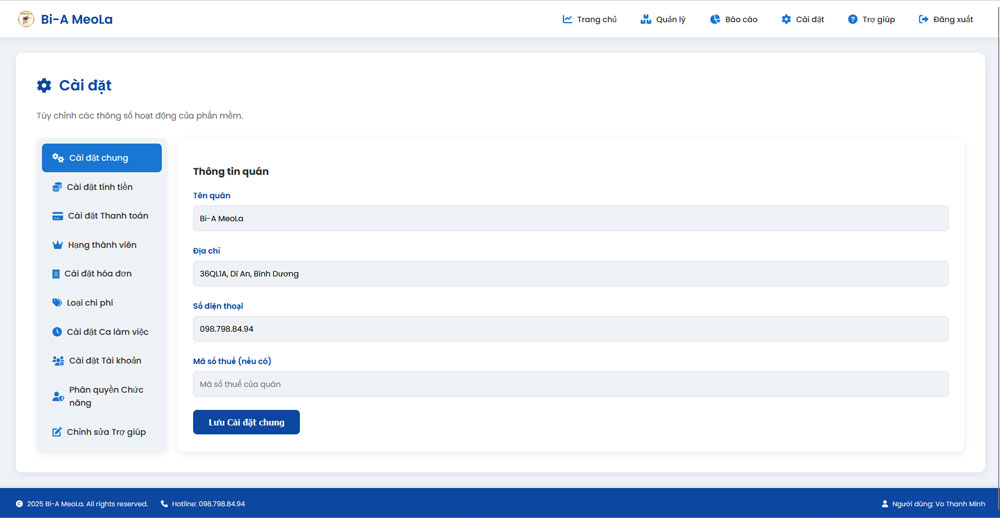This screenshot has width=1000, height=518.
Task: Click the tag icon for Loại chi phí
Action: click(x=57, y=302)
